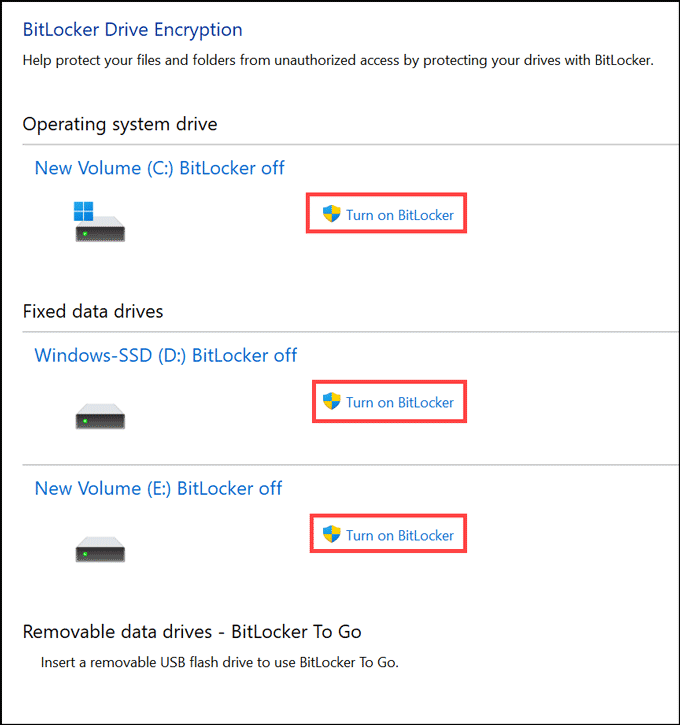Click the shield icon for the C: drive
The width and height of the screenshot is (680, 725).
click(332, 214)
